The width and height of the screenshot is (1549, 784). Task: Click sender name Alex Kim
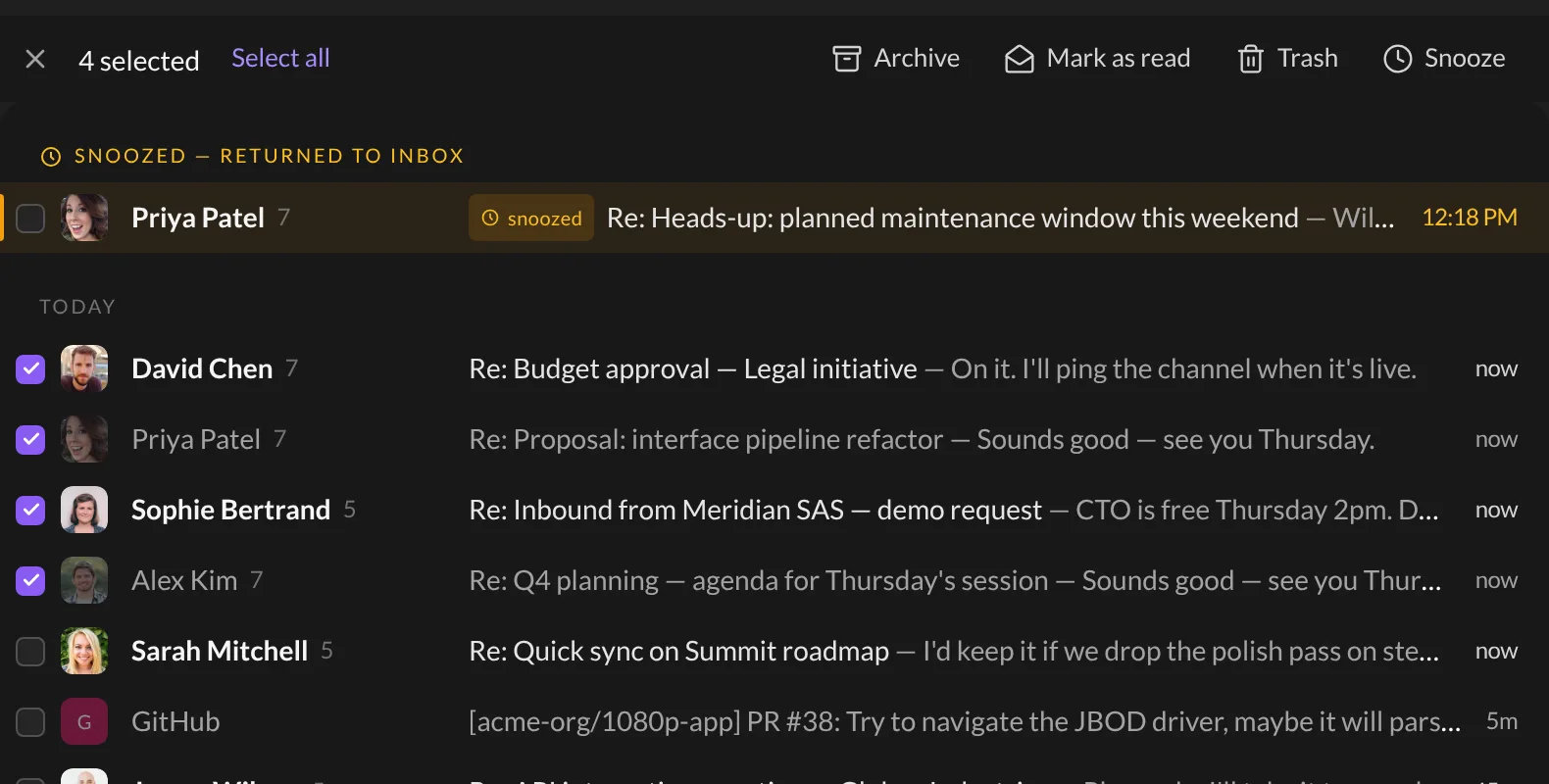coord(184,580)
